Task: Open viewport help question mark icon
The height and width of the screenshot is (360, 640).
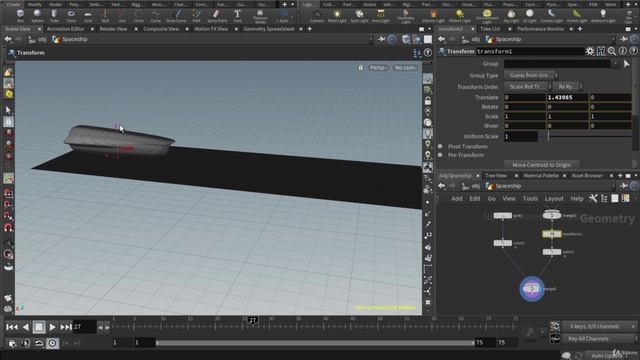Action: pyautogui.click(x=427, y=53)
